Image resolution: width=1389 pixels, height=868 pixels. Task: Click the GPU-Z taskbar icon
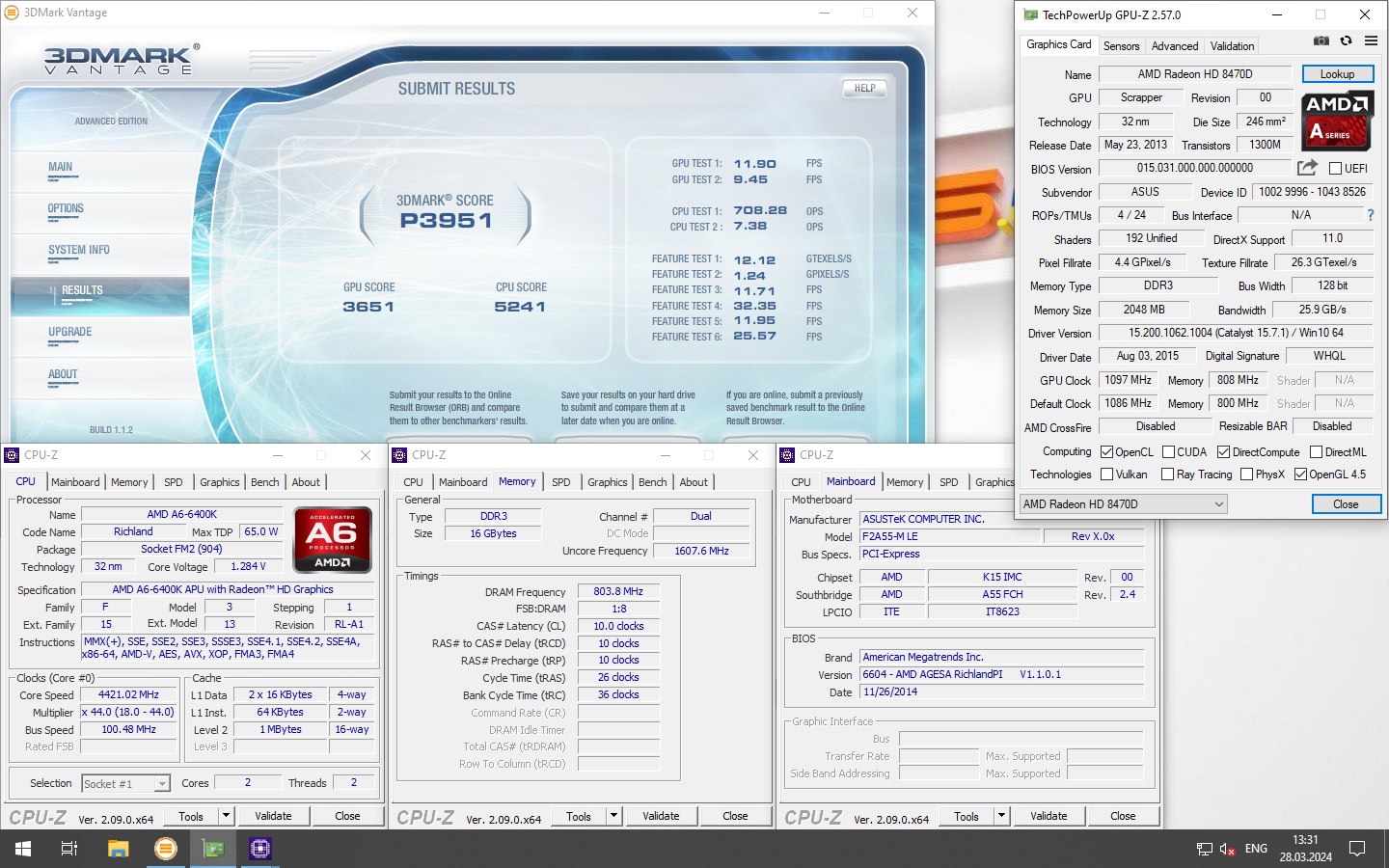213,849
